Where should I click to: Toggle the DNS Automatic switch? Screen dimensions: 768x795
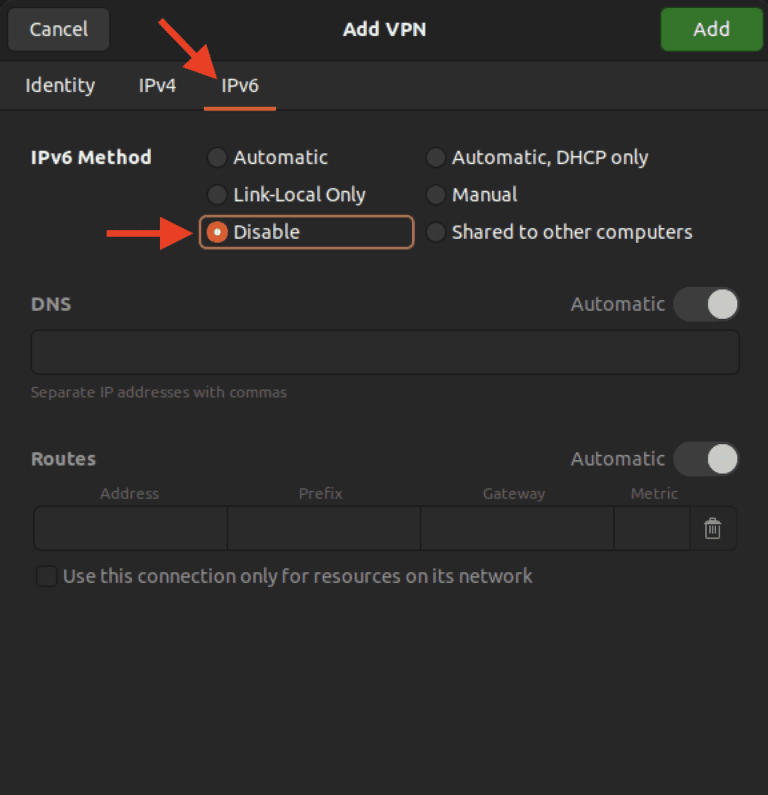click(x=706, y=304)
